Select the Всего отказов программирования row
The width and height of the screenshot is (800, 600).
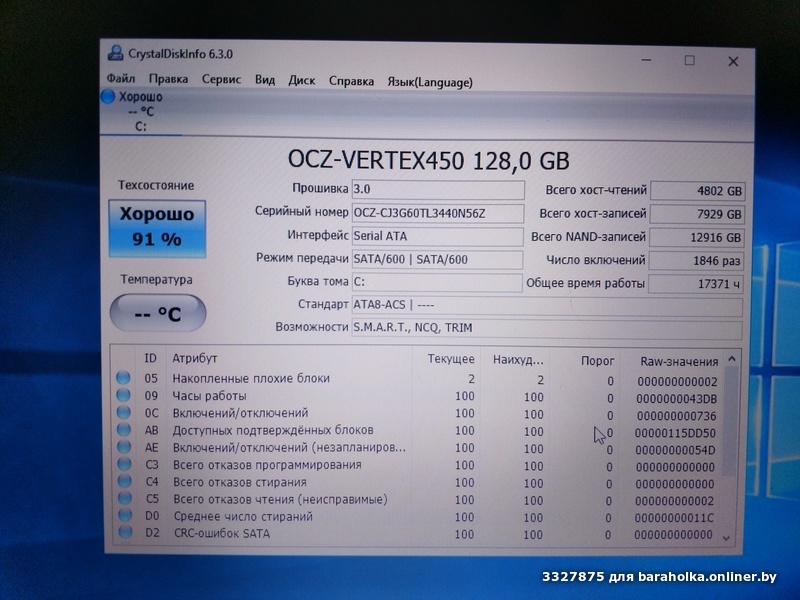point(418,465)
